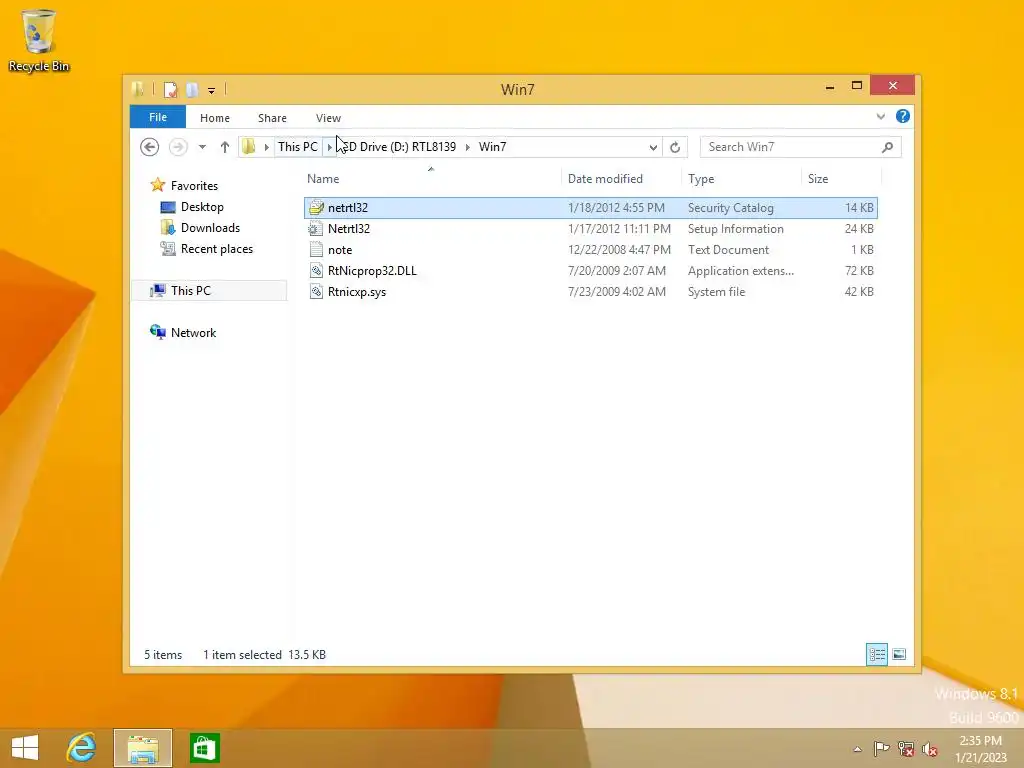The width and height of the screenshot is (1024, 768).
Task: Click the network status tray icon
Action: [905, 748]
